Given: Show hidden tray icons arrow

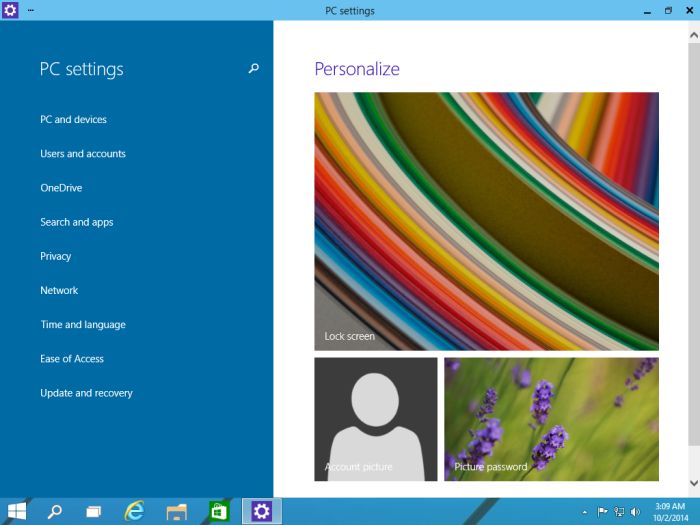Looking at the screenshot, I should (585, 511).
